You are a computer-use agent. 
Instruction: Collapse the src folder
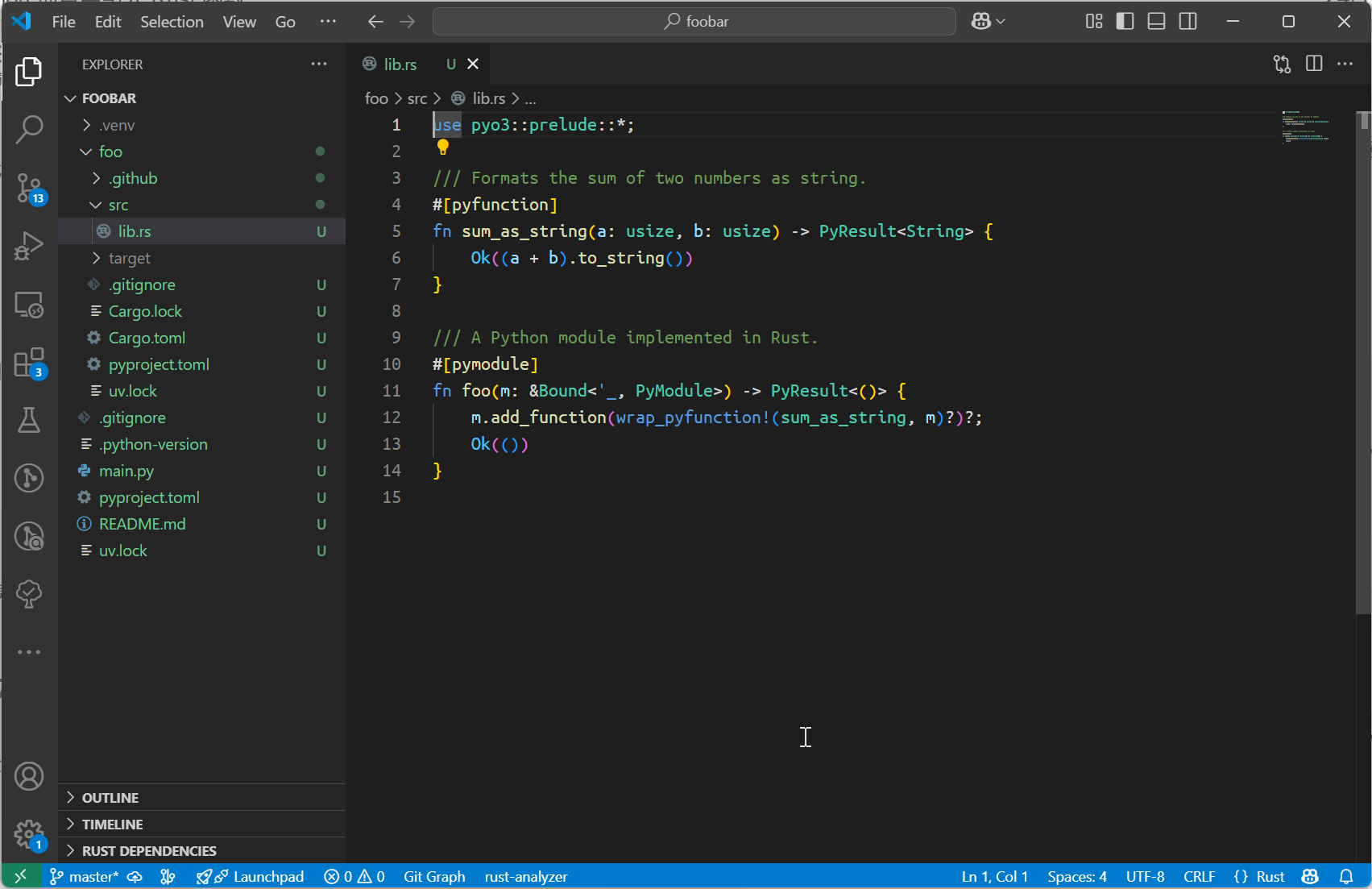coord(202,205)
